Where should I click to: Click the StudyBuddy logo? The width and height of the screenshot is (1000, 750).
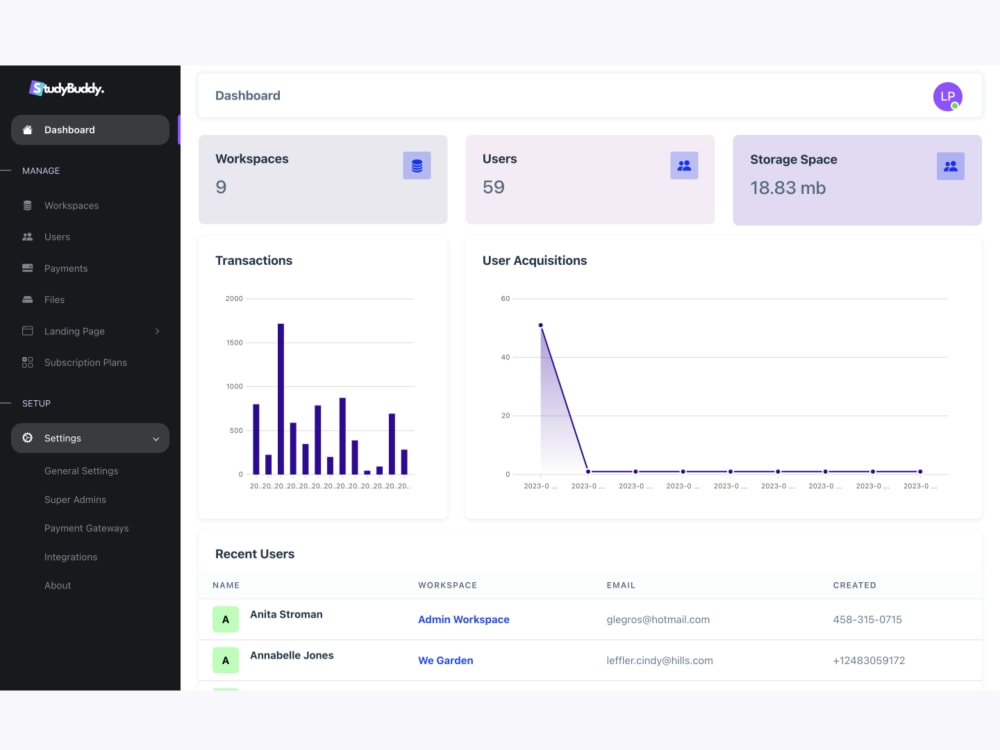click(66, 89)
